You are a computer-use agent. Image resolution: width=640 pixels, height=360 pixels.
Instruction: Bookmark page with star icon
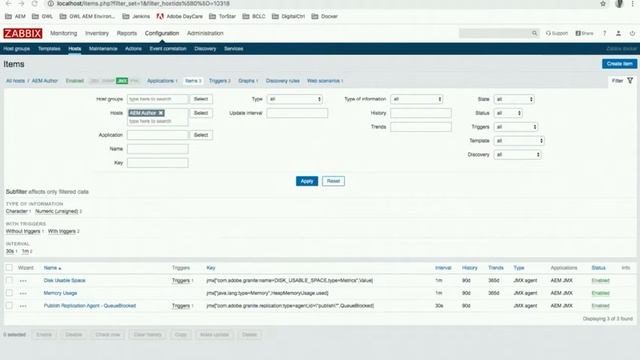click(603, 4)
